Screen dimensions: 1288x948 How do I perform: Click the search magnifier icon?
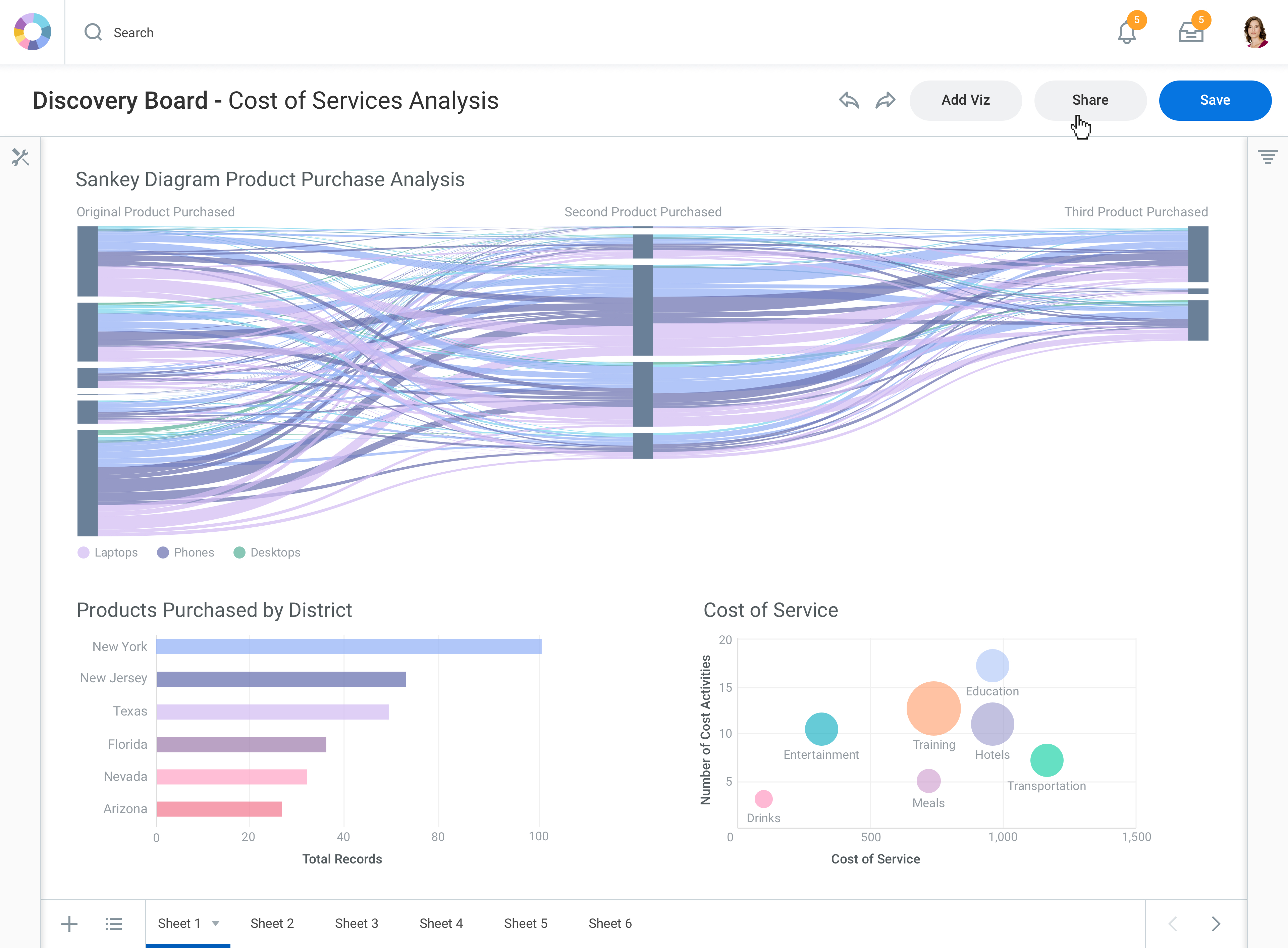[93, 32]
